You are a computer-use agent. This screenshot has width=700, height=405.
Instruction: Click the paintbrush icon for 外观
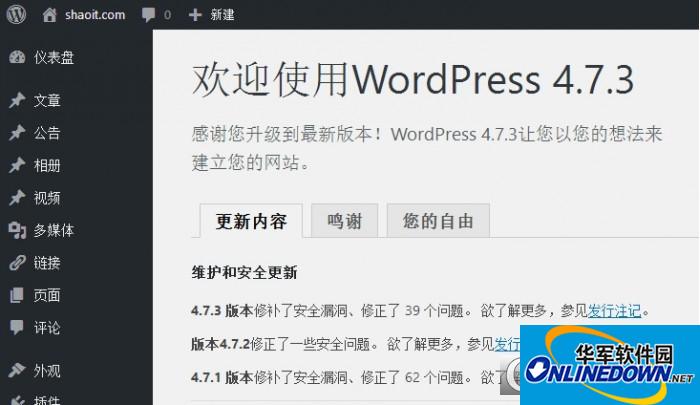pyautogui.click(x=17, y=370)
